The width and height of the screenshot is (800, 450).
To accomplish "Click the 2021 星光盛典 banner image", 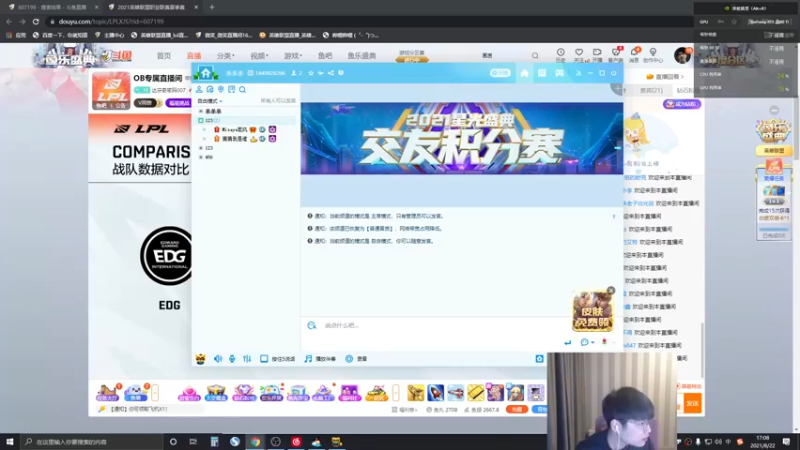I will coord(462,138).
